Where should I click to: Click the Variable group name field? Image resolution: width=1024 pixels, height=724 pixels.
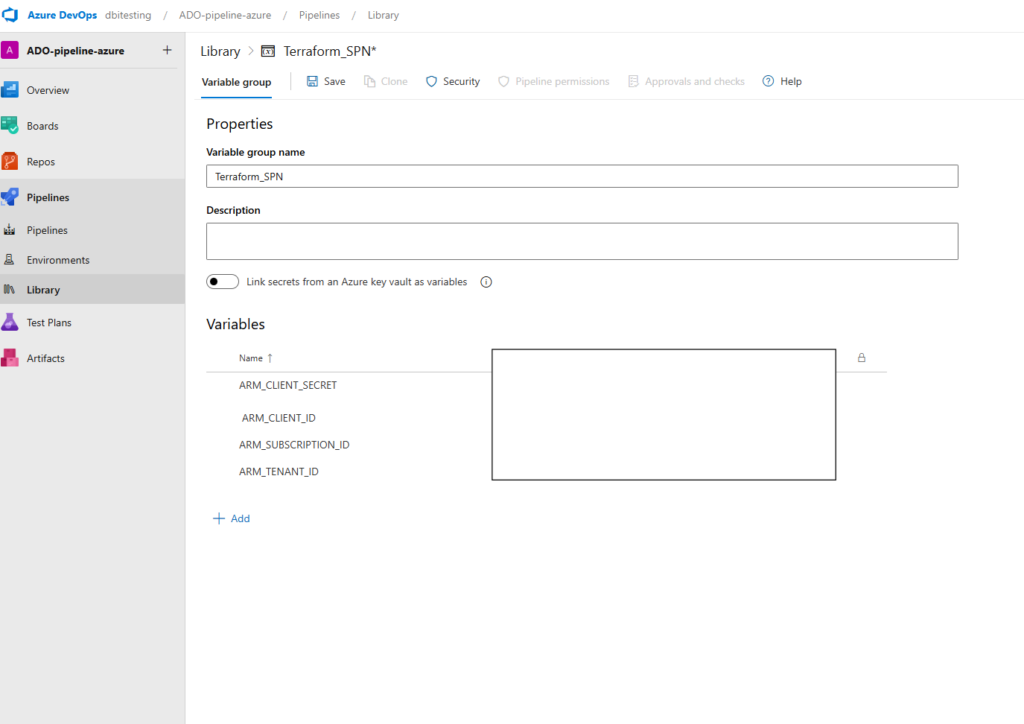582,176
